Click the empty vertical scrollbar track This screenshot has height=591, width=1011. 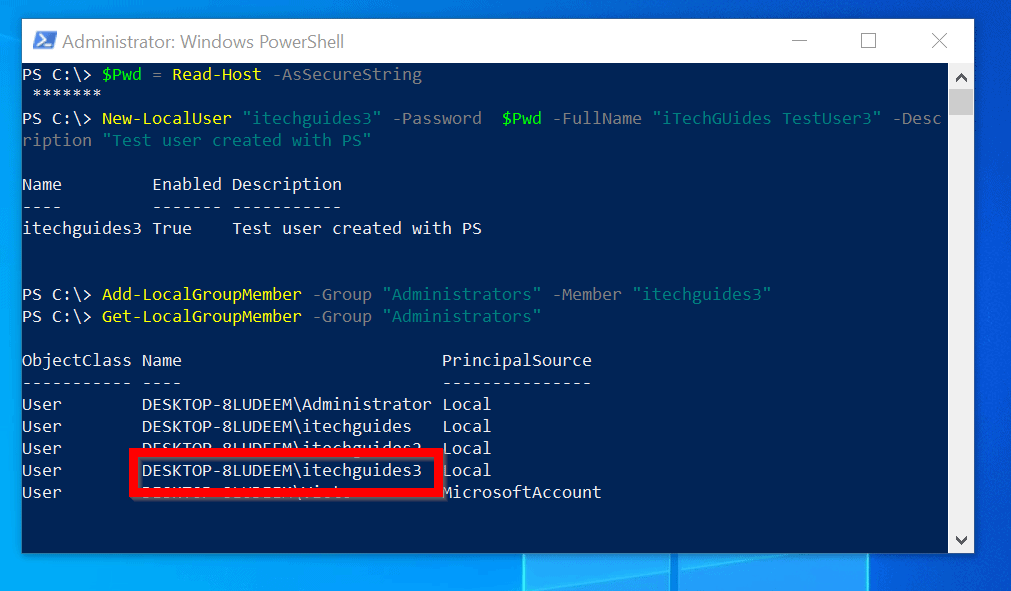point(961,330)
